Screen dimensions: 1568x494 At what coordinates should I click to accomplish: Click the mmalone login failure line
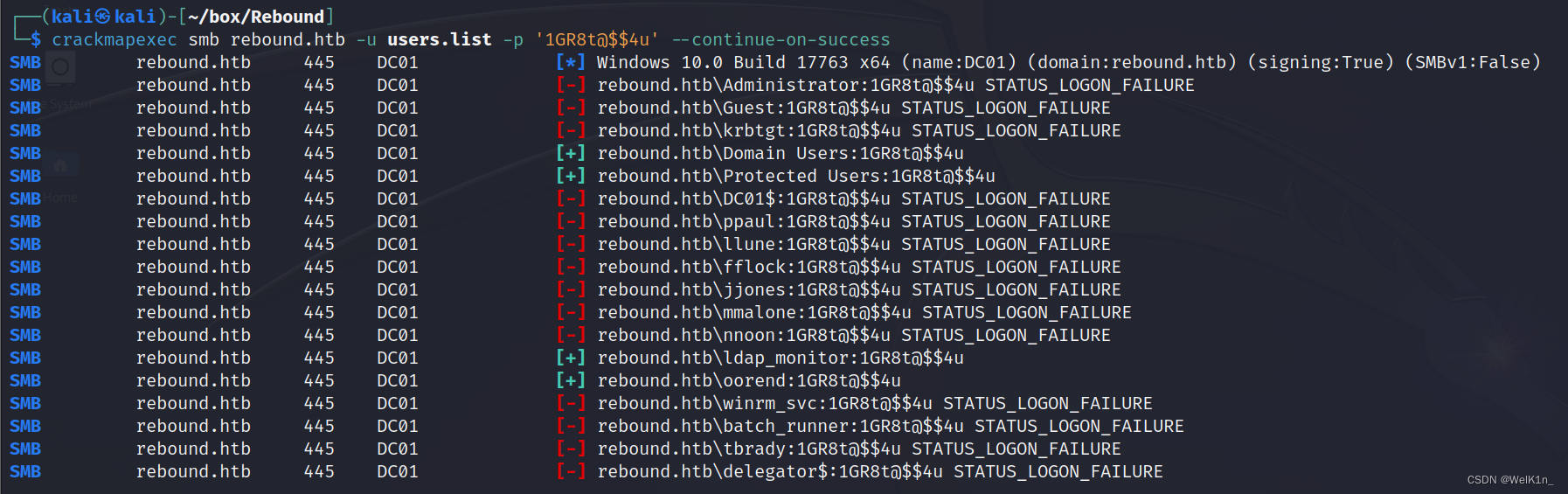pos(571,312)
